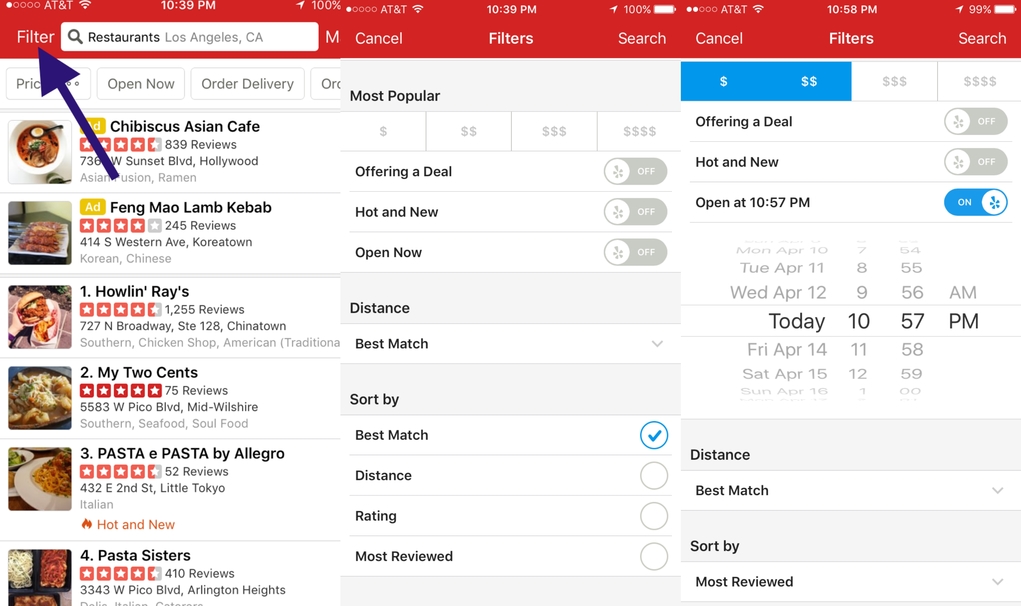The image size is (1021, 606).
Task: Select Distance sort radio button
Action: point(654,476)
